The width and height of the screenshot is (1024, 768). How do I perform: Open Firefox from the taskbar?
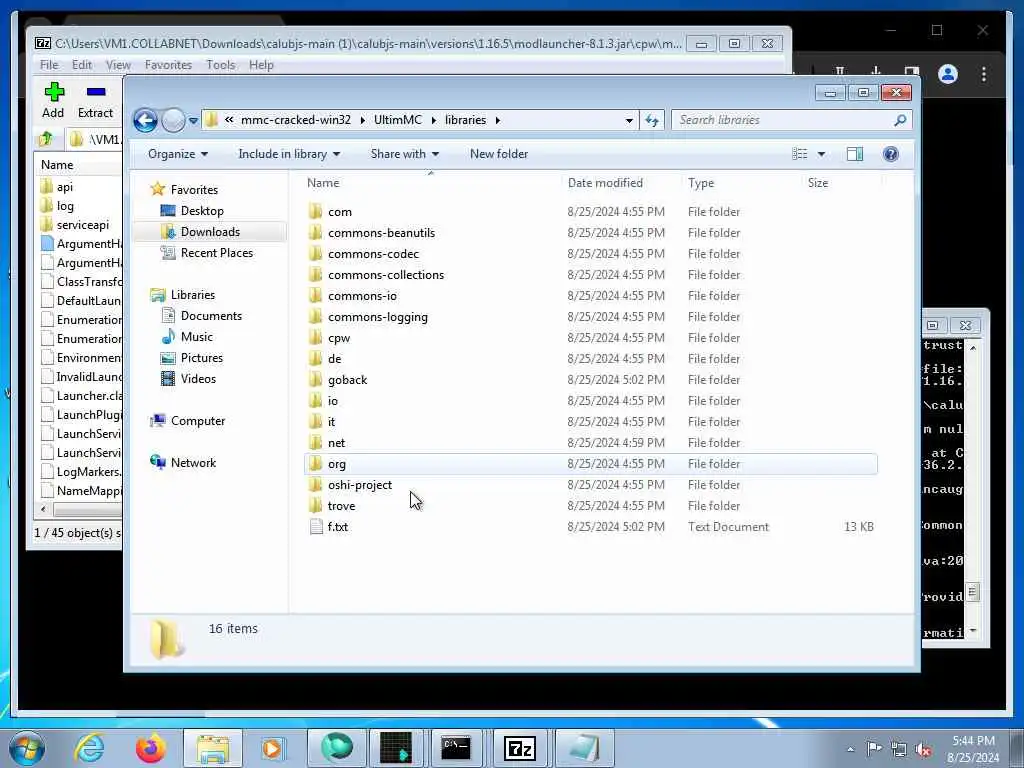click(150, 748)
